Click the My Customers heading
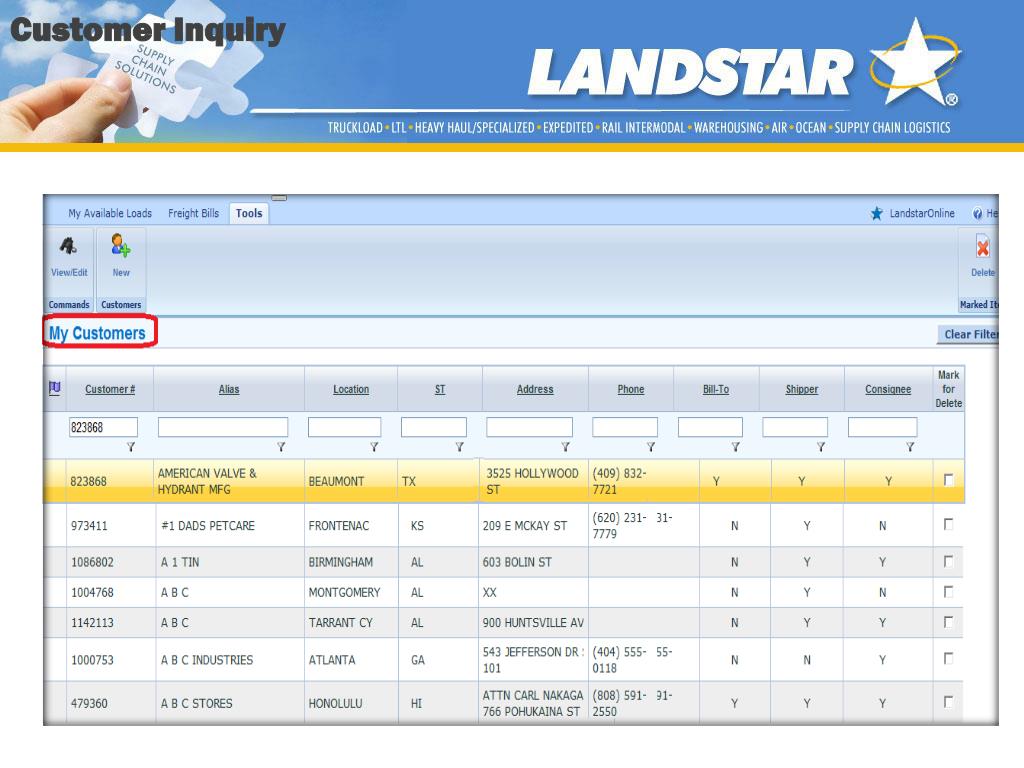The height and width of the screenshot is (768, 1024). 97,333
